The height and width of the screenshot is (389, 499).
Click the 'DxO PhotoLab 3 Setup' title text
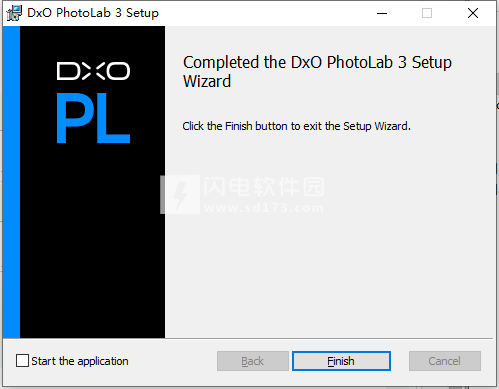coord(93,13)
